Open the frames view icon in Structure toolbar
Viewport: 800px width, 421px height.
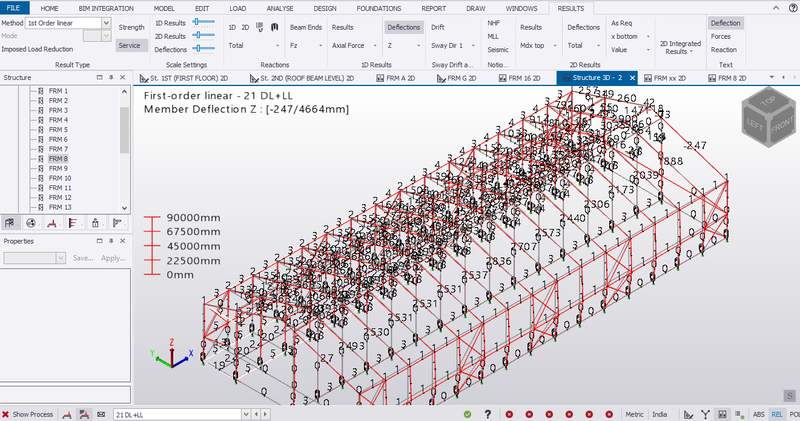click(9, 223)
